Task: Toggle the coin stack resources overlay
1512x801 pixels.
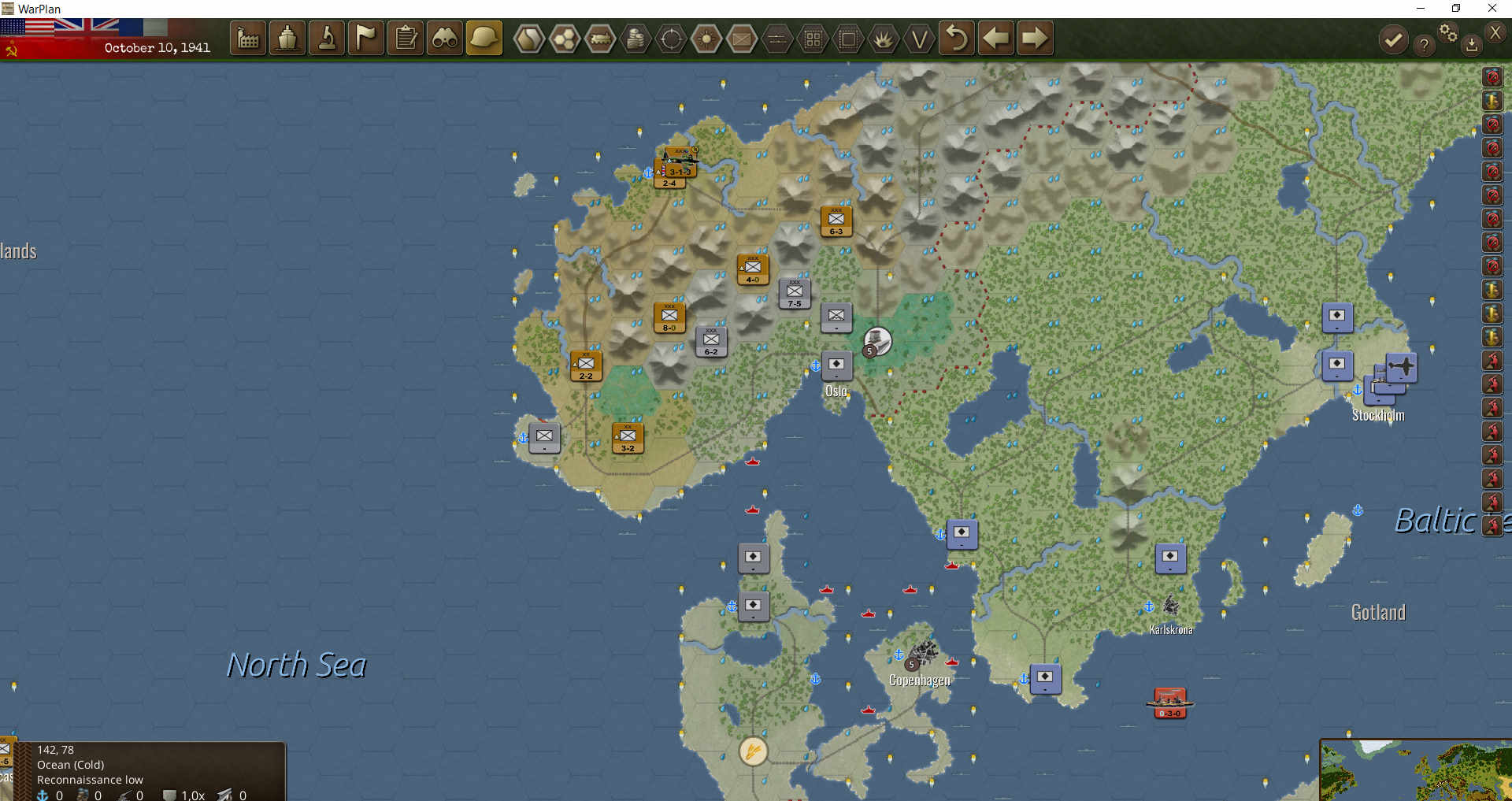Action: tap(636, 39)
